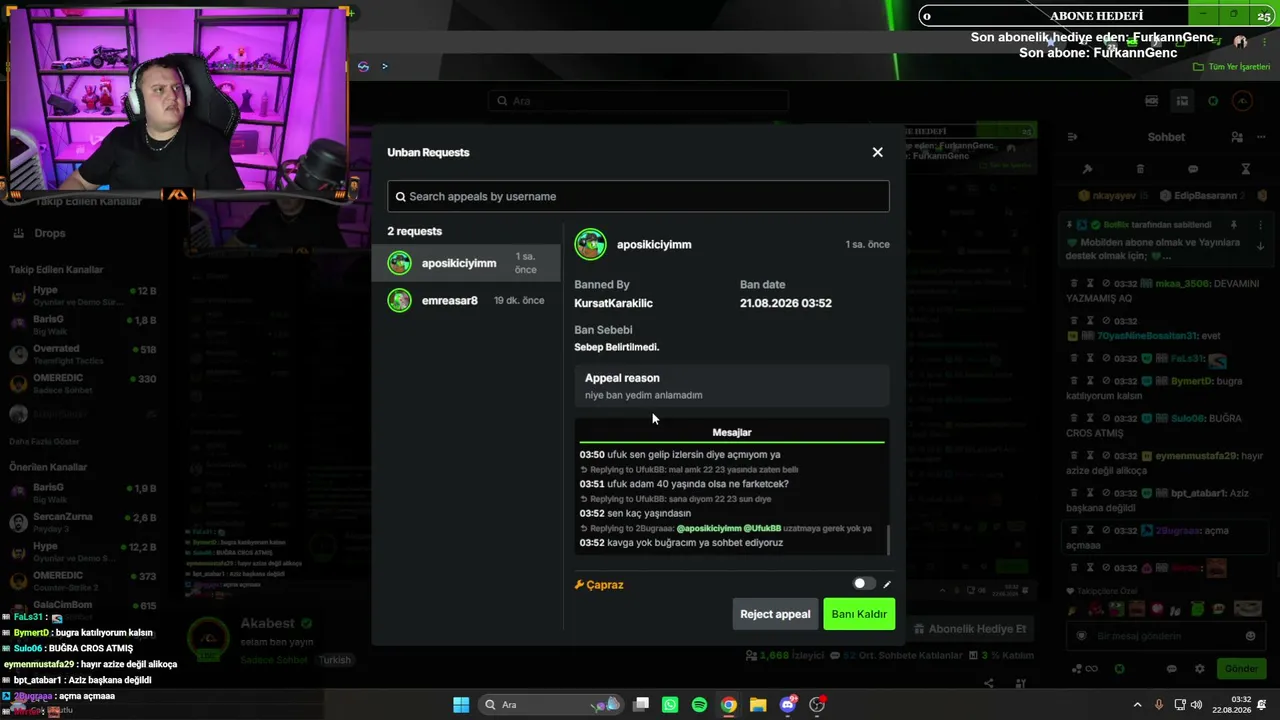The width and height of the screenshot is (1280, 720).
Task: Open chat settings gear icon
Action: pos(1200,669)
